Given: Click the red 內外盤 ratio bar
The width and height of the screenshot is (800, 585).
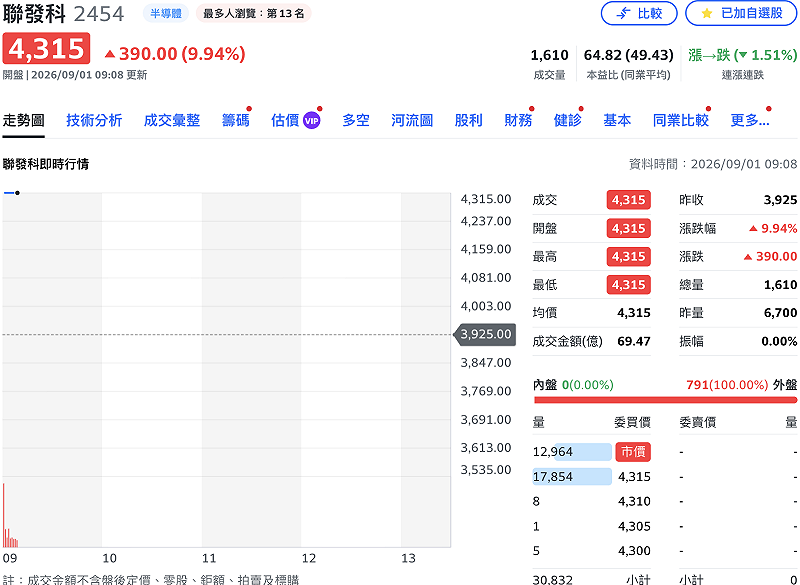Looking at the screenshot, I should tap(665, 400).
